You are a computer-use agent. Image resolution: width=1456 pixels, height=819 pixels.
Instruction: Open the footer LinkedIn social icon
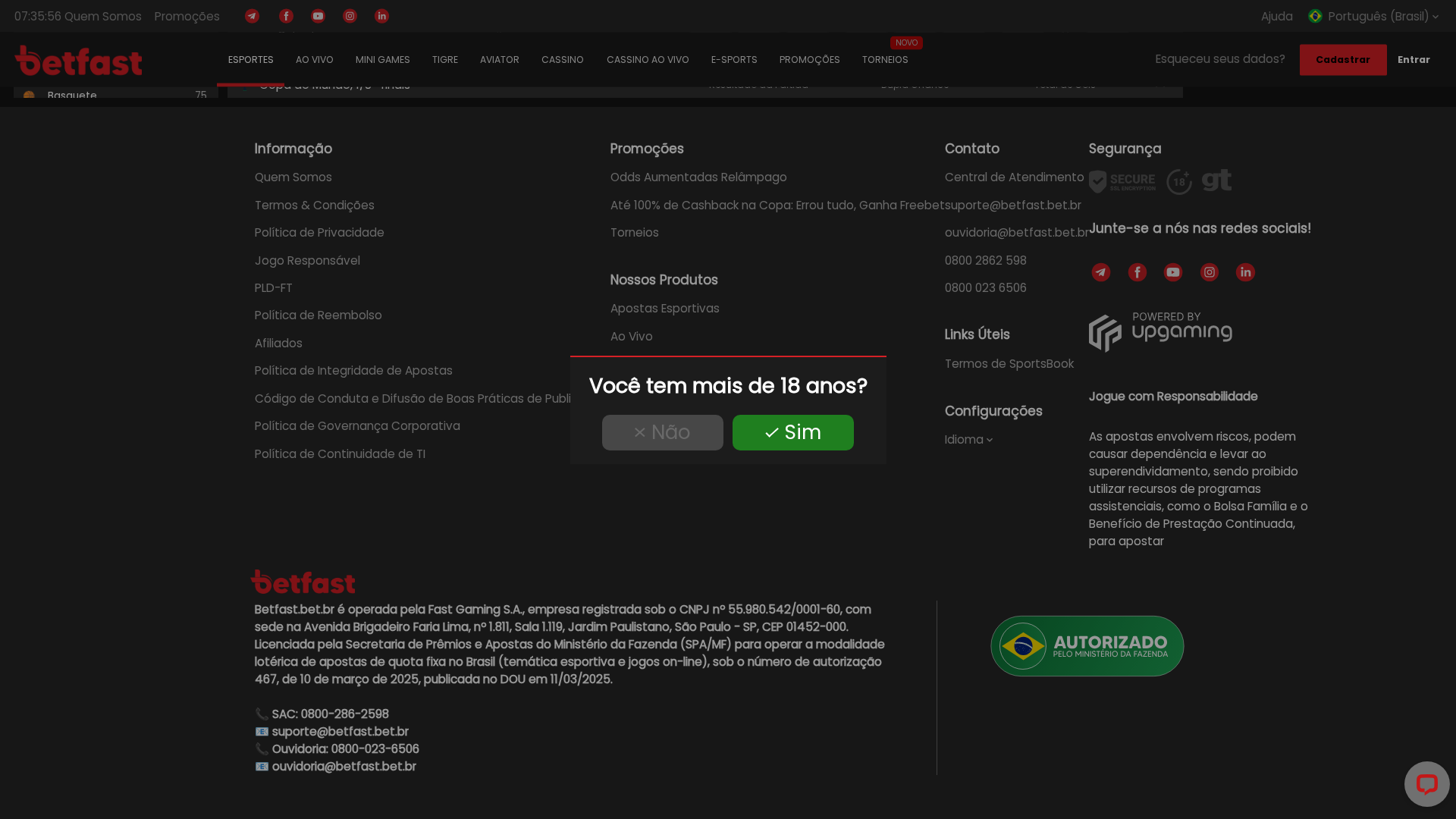click(x=1245, y=272)
